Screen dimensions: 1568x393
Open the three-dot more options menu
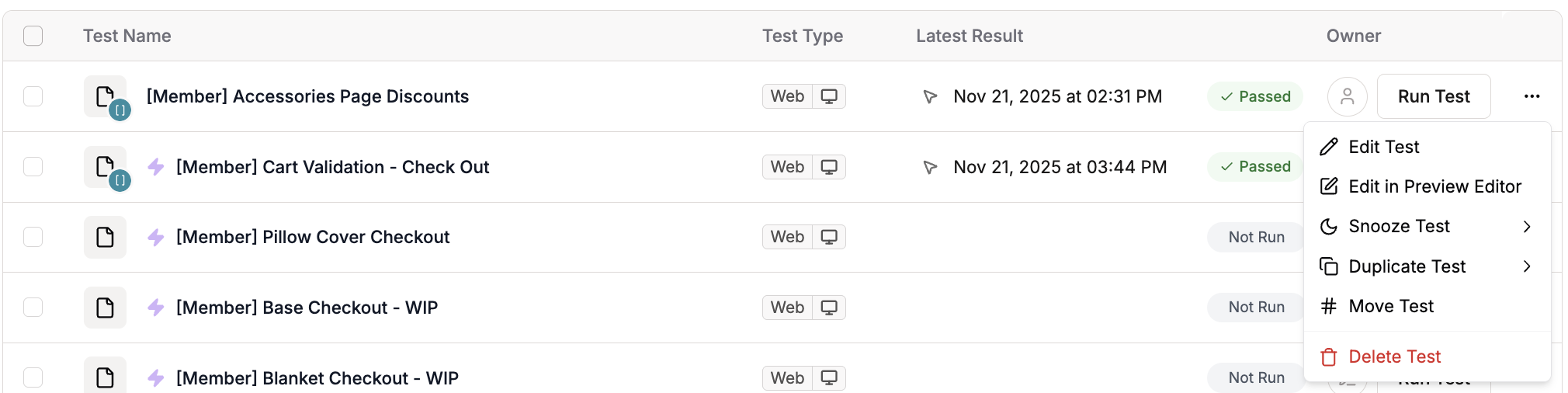1531,96
